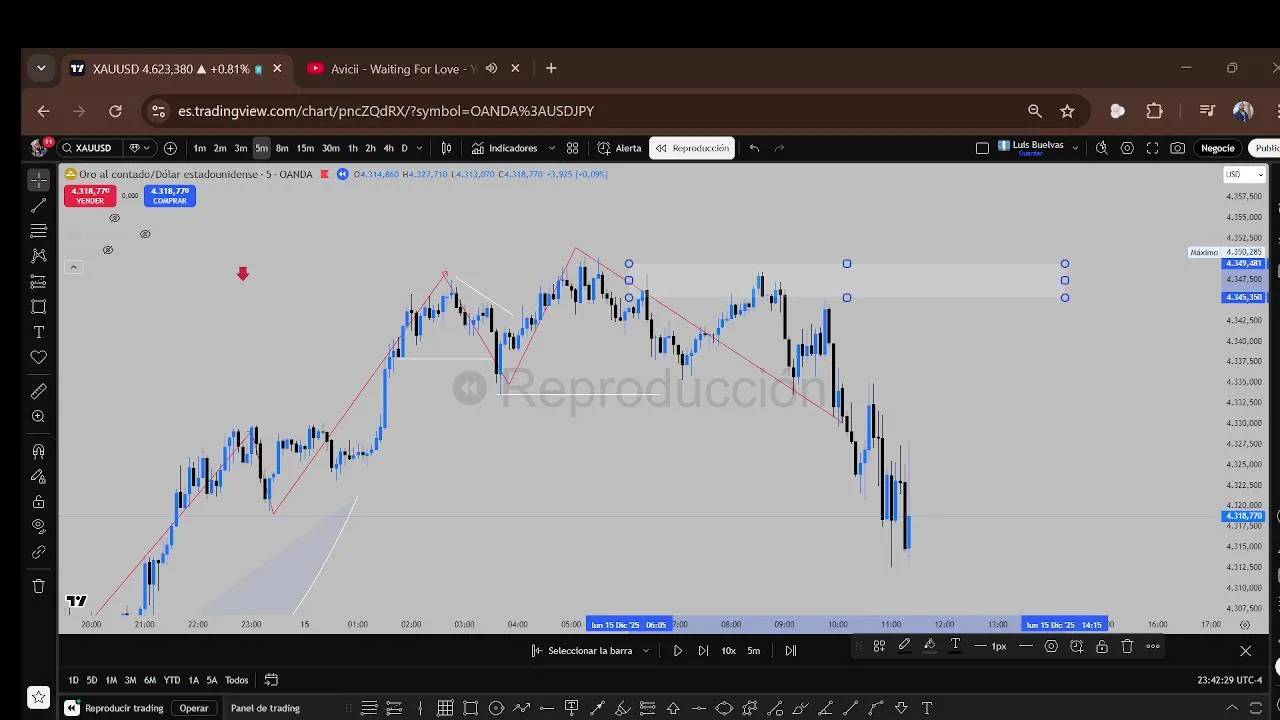Click the link drawings icon in sidebar

tap(39, 551)
